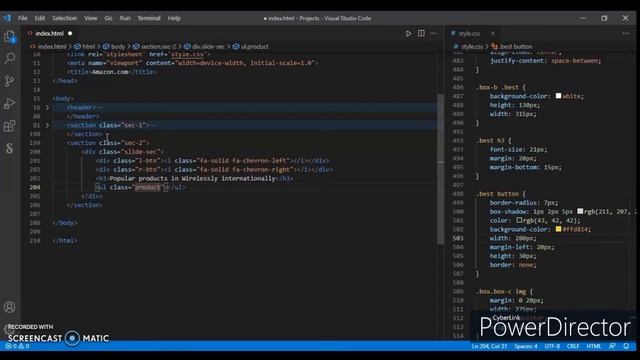Click on the Amazon.com title text
The width and height of the screenshot is (640, 360).
click(x=110, y=72)
